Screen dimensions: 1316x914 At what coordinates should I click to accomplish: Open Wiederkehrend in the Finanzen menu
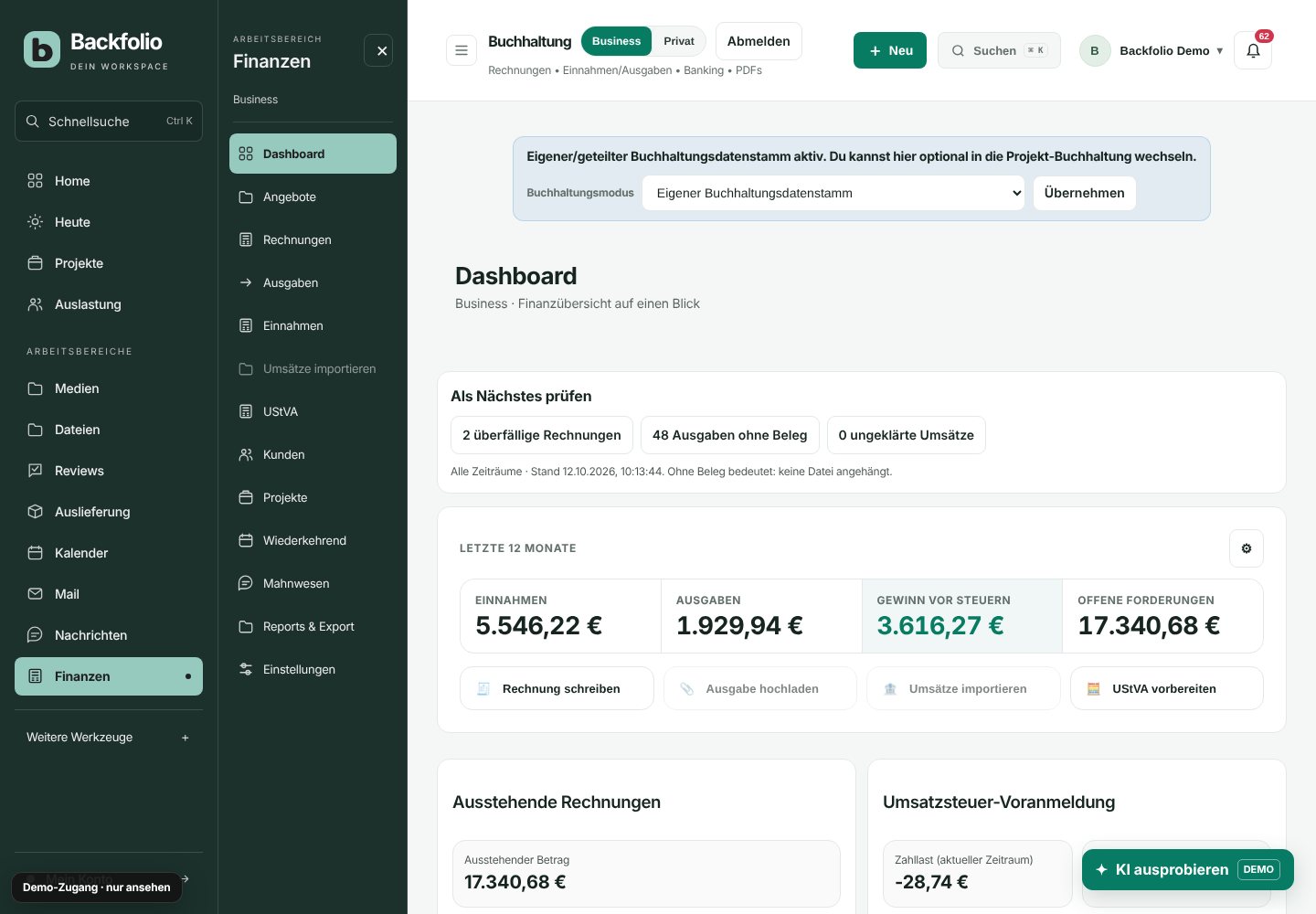tap(313, 540)
